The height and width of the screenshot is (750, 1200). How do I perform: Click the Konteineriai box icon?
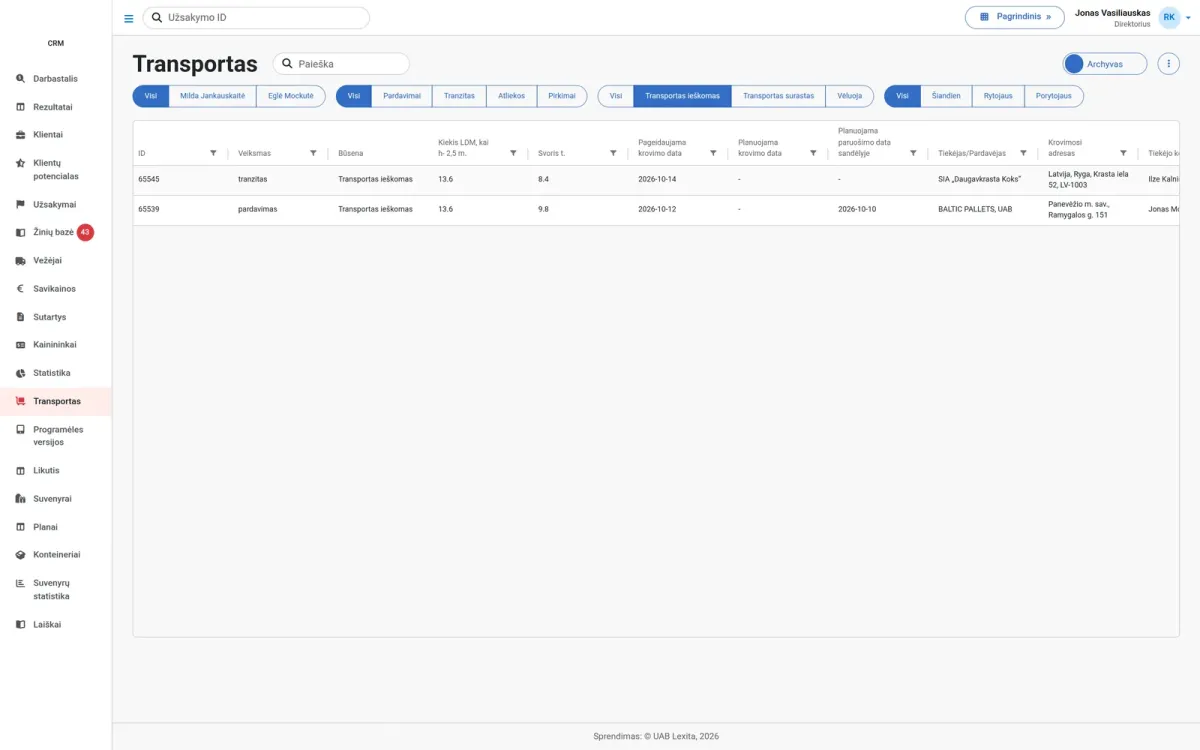pyautogui.click(x=21, y=554)
